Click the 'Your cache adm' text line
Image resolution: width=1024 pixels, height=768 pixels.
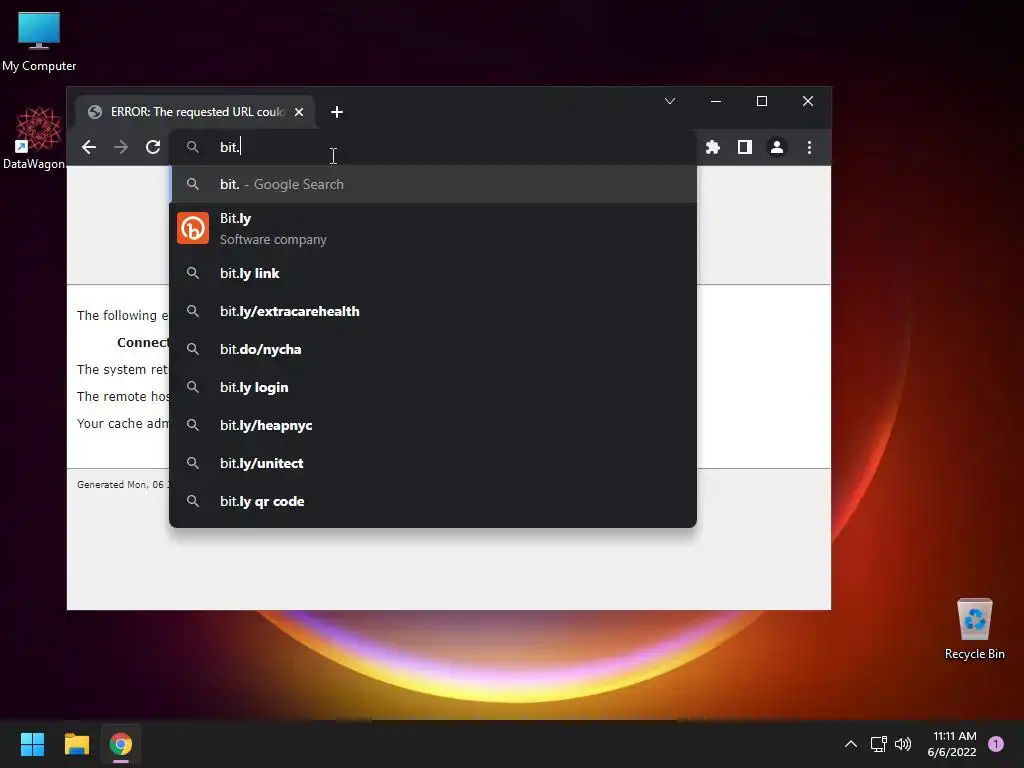(123, 423)
